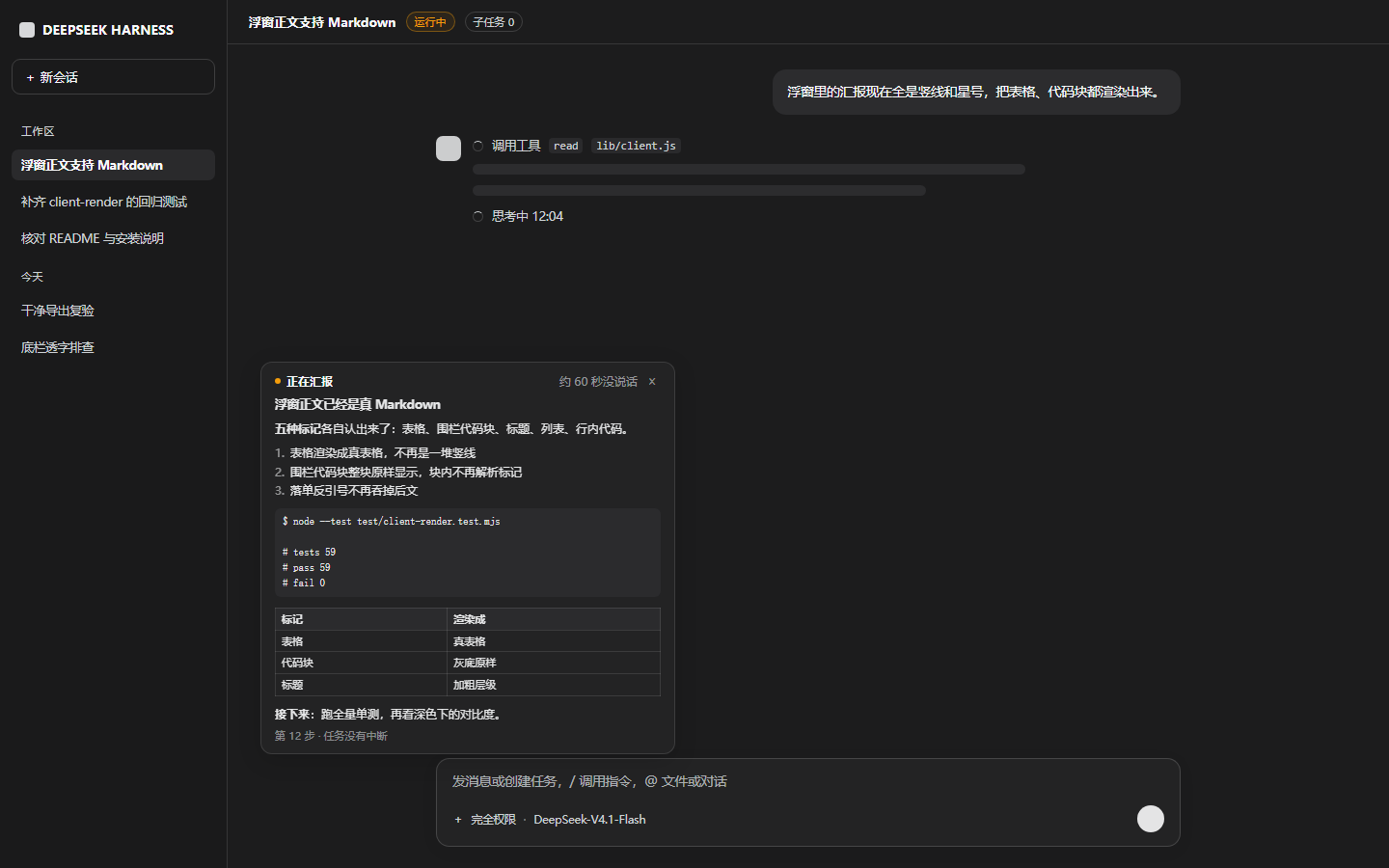Open the 子任务 0 badge
Image resolution: width=1389 pixels, height=868 pixels.
[x=494, y=22]
